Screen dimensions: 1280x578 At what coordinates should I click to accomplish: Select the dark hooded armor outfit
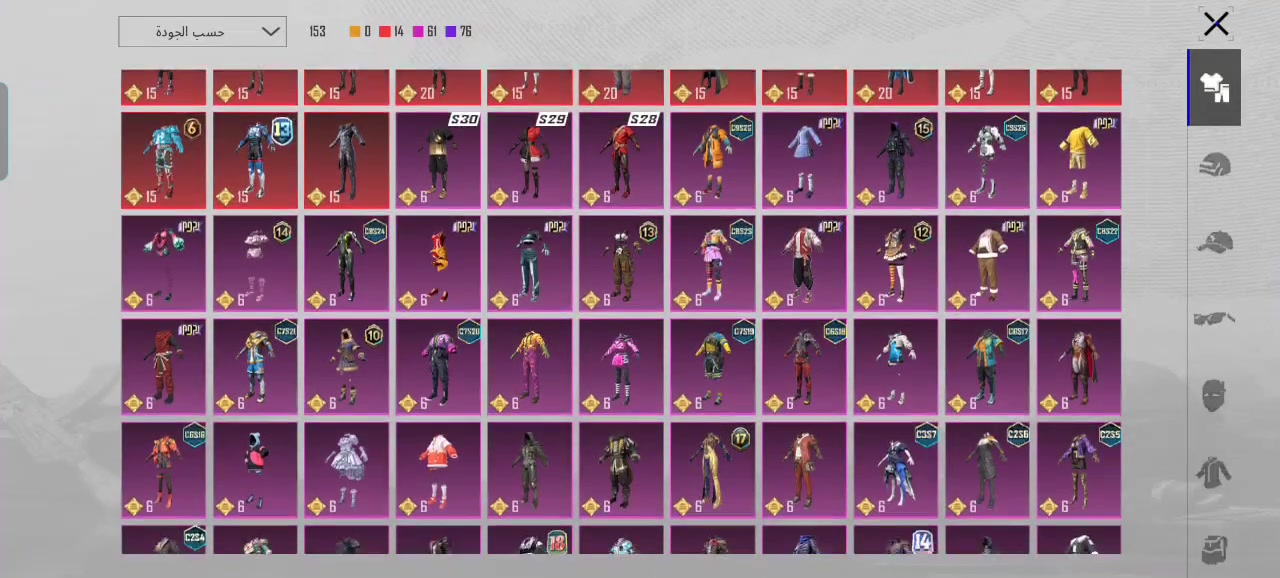(530, 470)
